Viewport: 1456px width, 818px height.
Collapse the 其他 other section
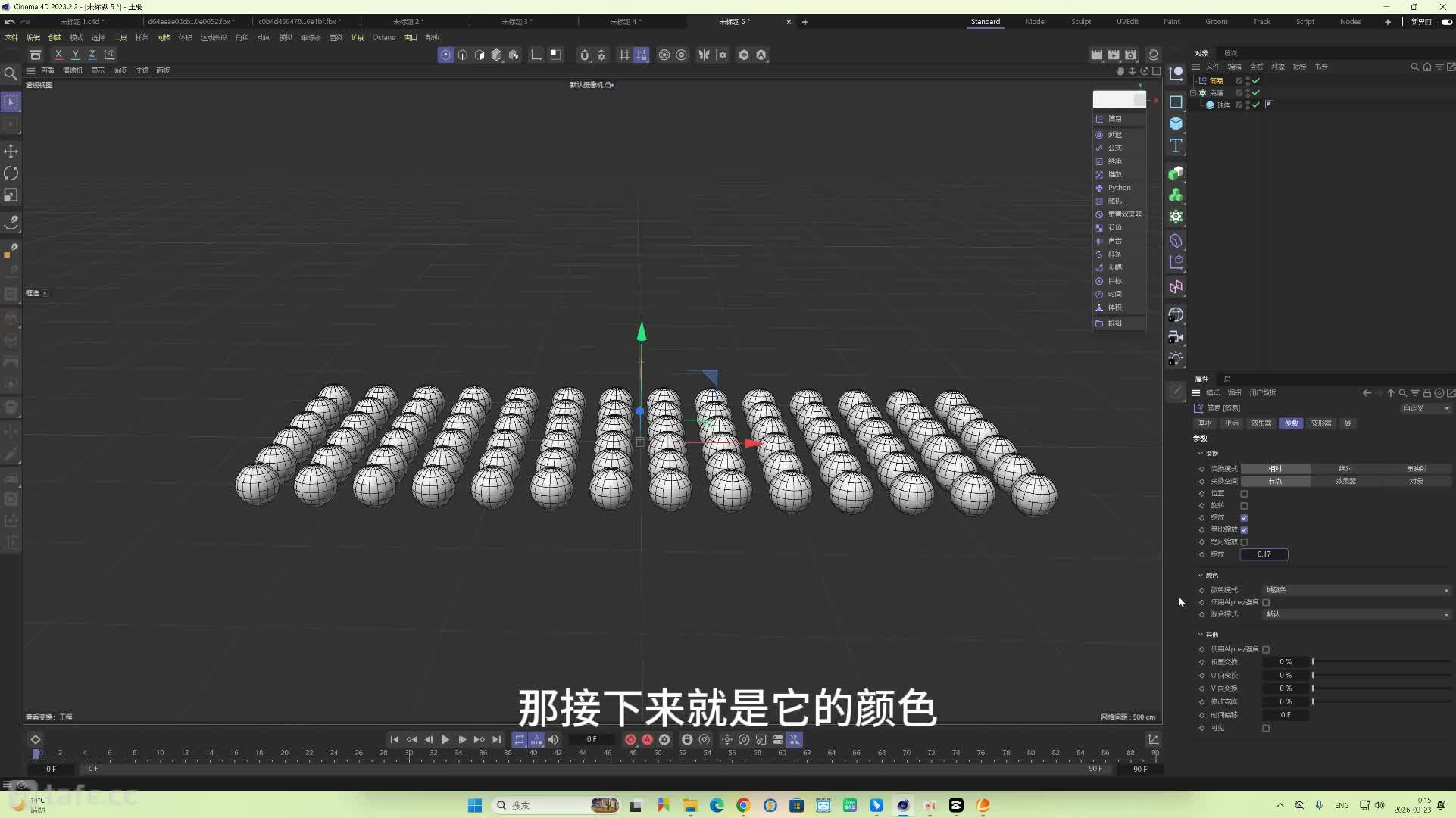(x=1201, y=635)
